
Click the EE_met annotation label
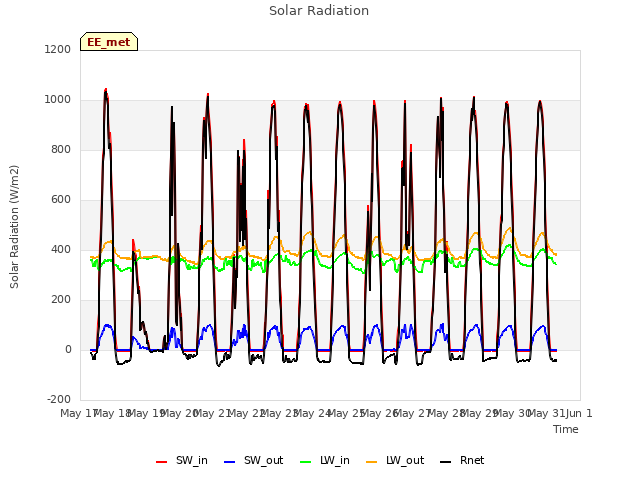[109, 42]
